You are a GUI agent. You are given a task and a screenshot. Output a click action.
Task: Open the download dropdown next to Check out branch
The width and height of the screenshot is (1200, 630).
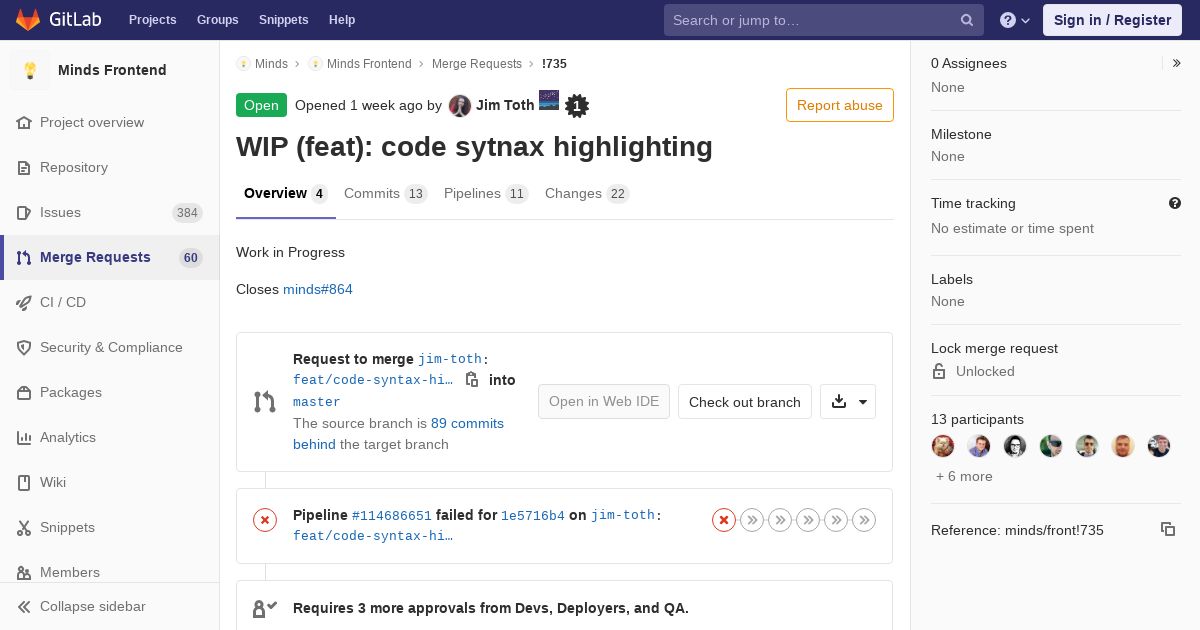(x=848, y=402)
